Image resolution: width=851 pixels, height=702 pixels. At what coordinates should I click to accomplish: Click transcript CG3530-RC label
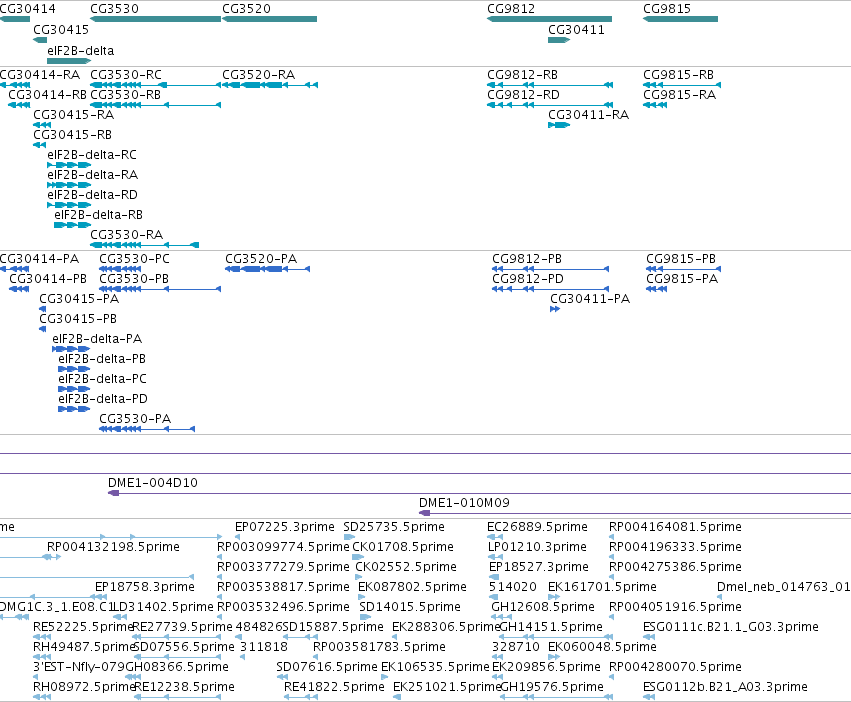point(126,75)
